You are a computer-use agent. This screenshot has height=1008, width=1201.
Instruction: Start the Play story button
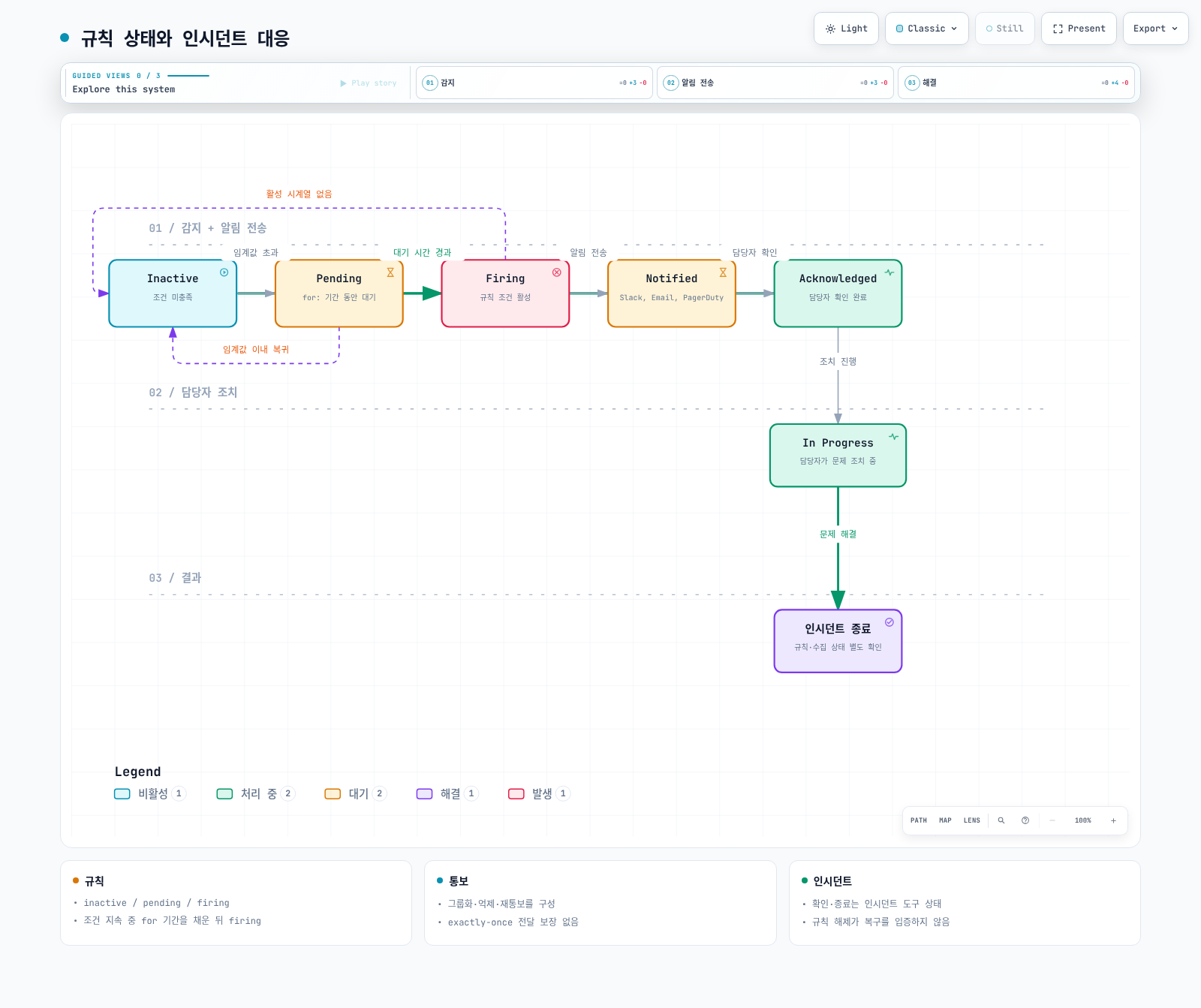368,83
